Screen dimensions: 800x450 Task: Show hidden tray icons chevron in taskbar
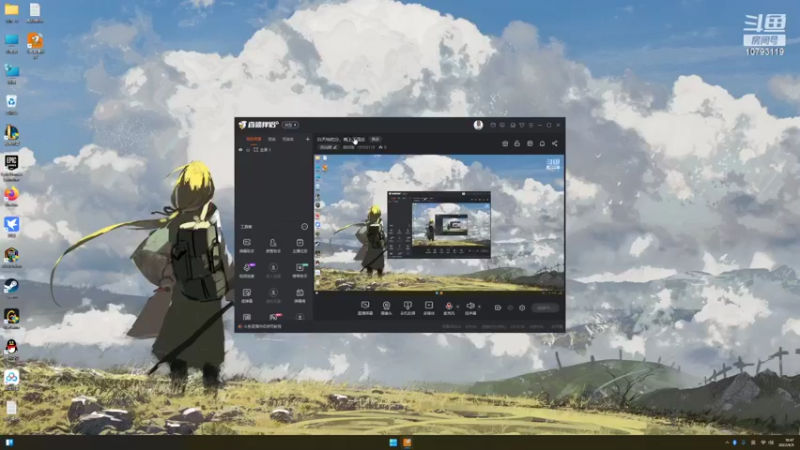click(x=727, y=442)
